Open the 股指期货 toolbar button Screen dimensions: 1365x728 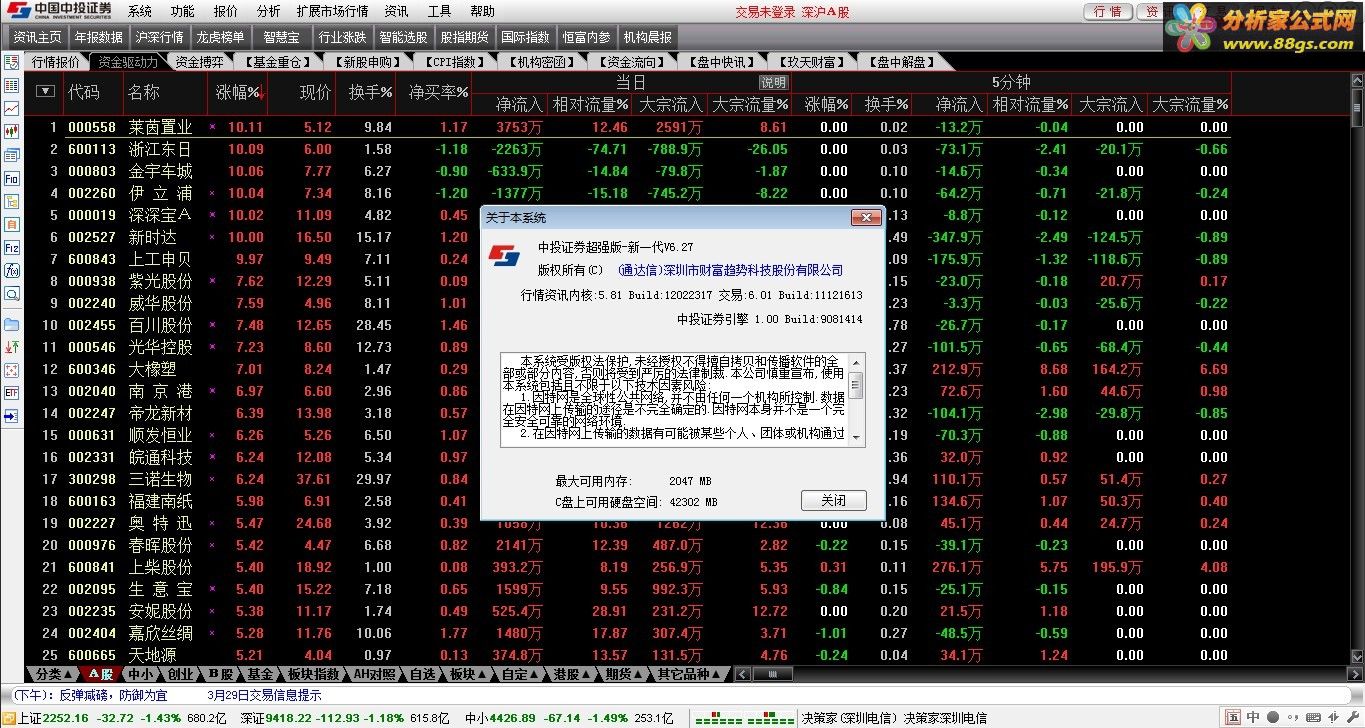tap(464, 37)
